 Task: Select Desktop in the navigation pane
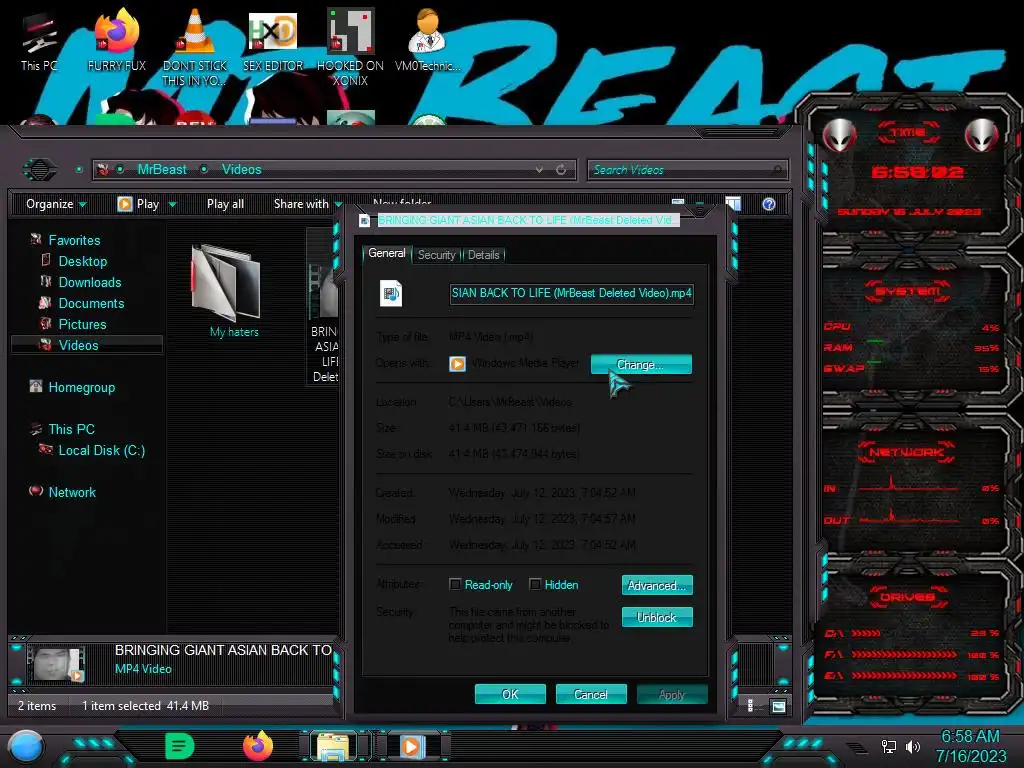(82, 261)
